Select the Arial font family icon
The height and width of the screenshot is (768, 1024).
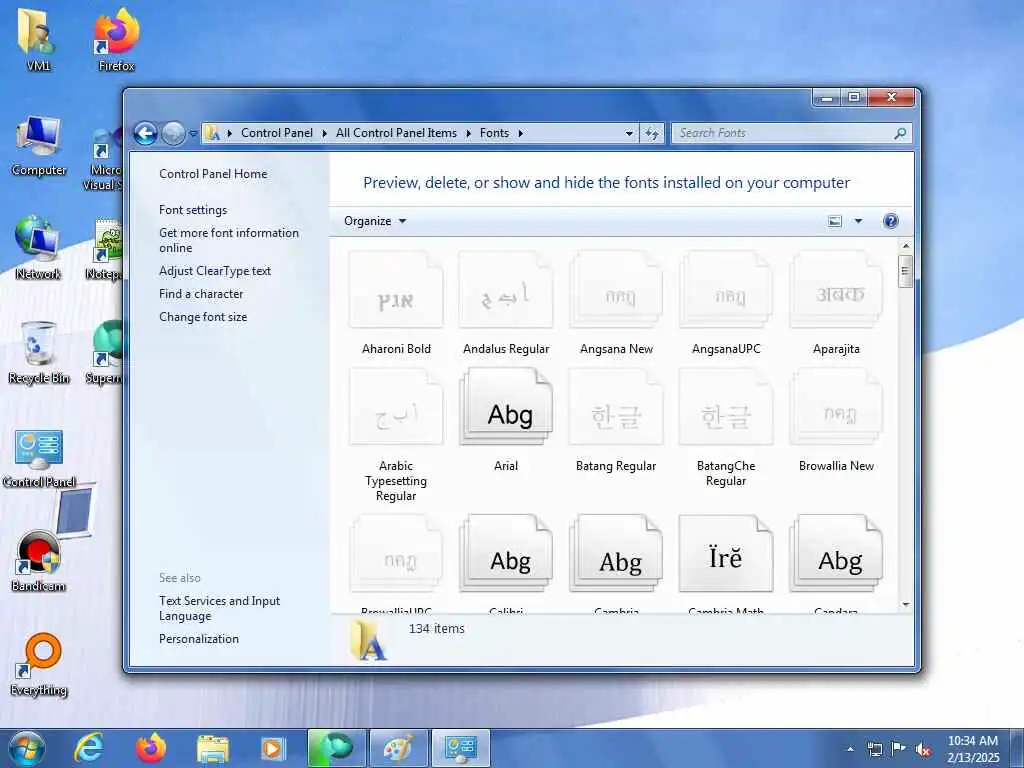click(x=506, y=408)
